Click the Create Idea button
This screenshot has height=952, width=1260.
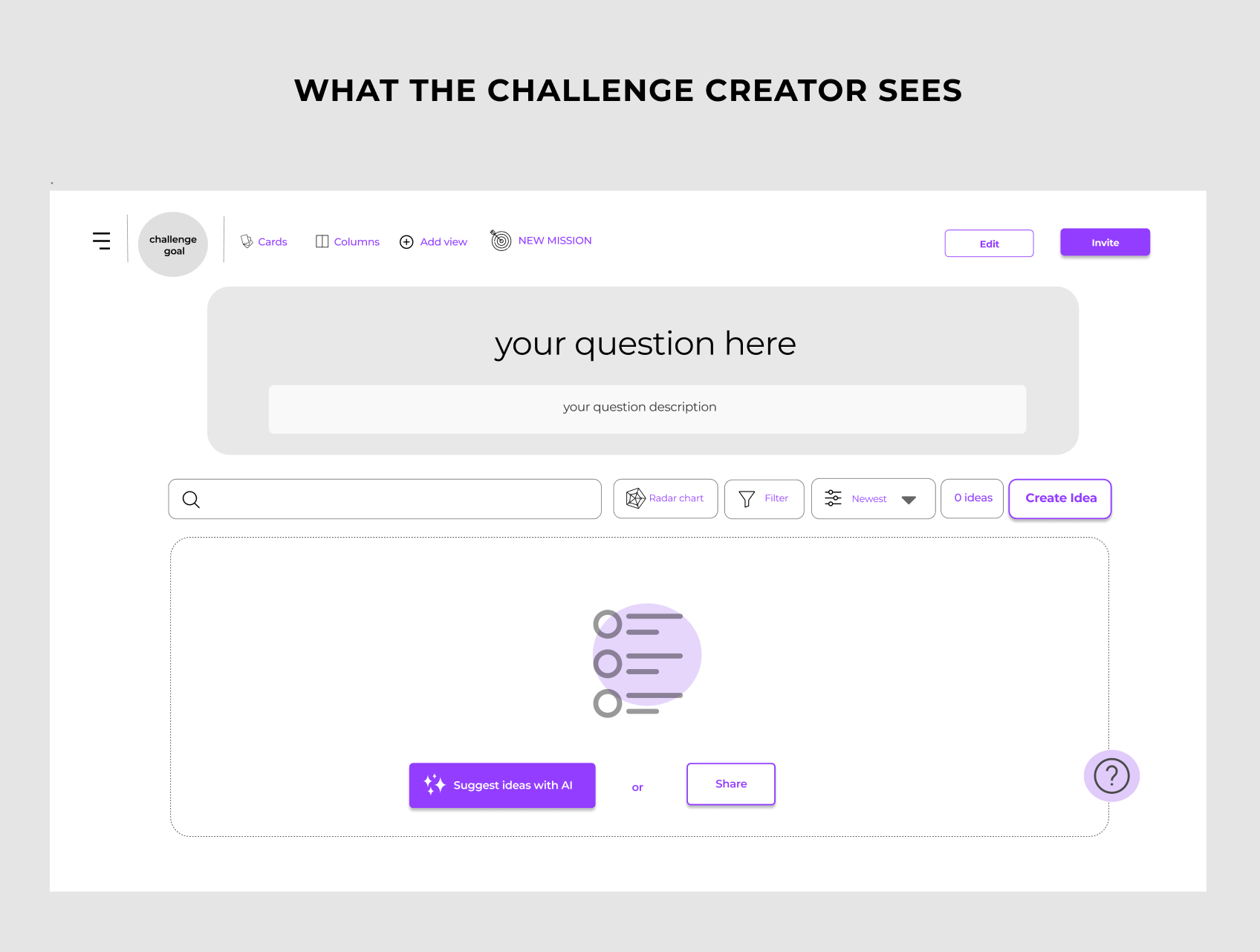[1060, 498]
